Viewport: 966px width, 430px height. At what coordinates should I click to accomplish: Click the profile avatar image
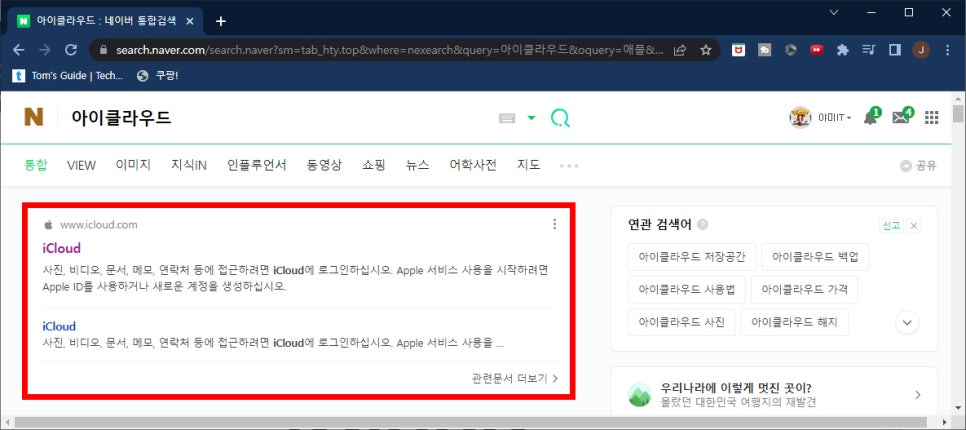(800, 118)
